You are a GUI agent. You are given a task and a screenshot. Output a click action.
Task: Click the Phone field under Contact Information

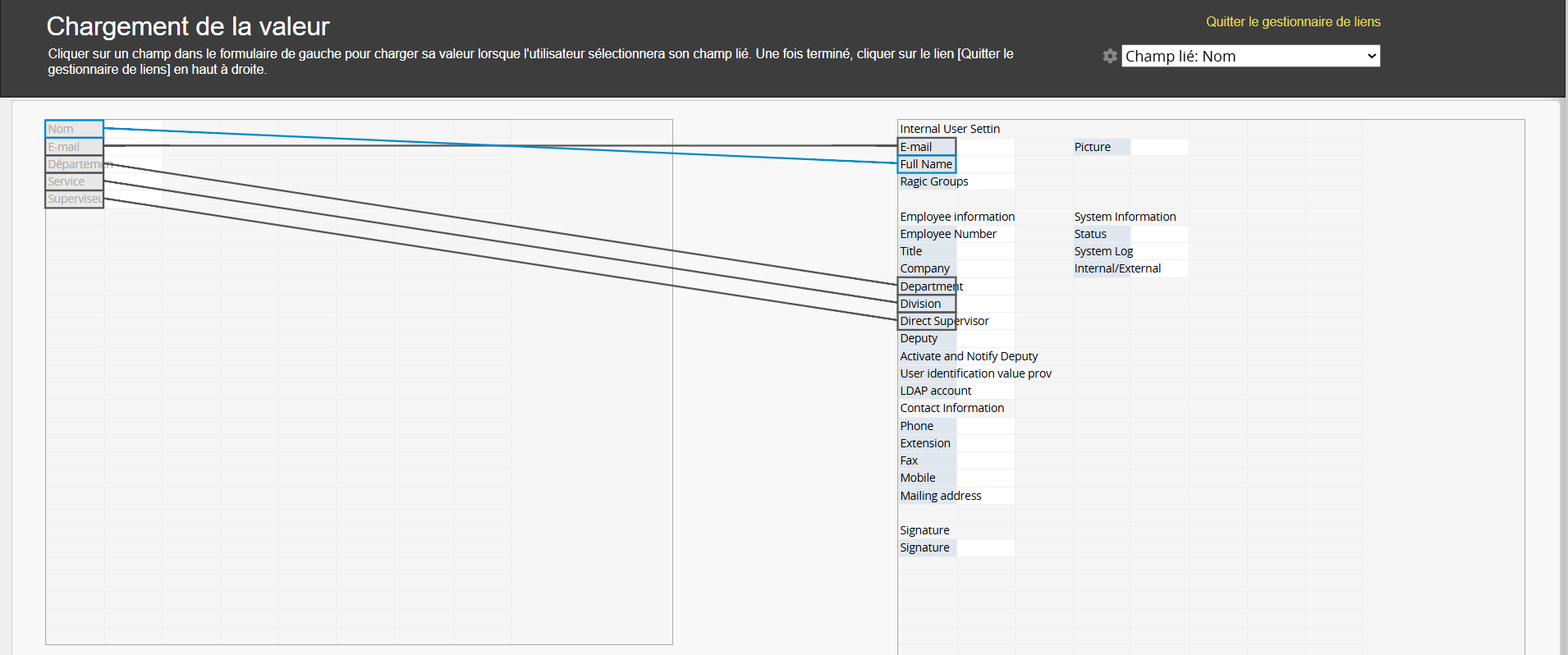pos(917,426)
